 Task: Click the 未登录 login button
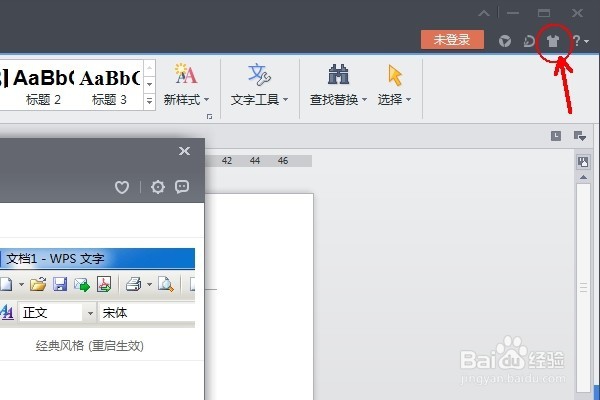pyautogui.click(x=452, y=39)
